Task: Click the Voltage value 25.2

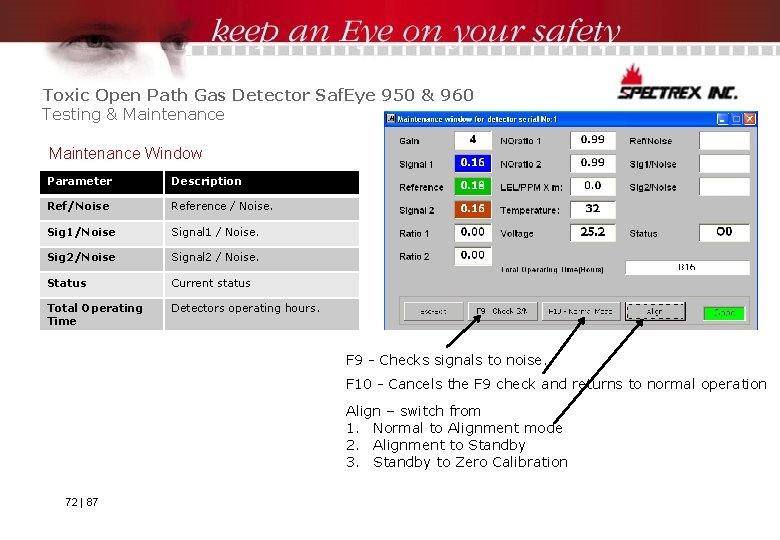Action: pyautogui.click(x=592, y=232)
